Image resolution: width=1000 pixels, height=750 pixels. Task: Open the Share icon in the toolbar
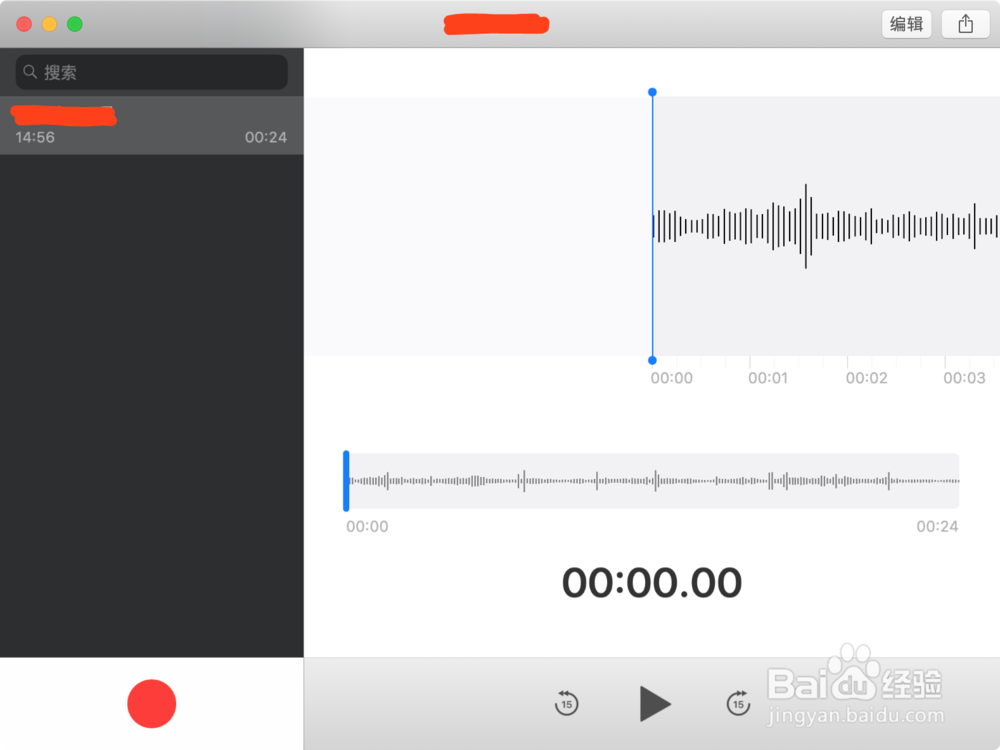963,23
